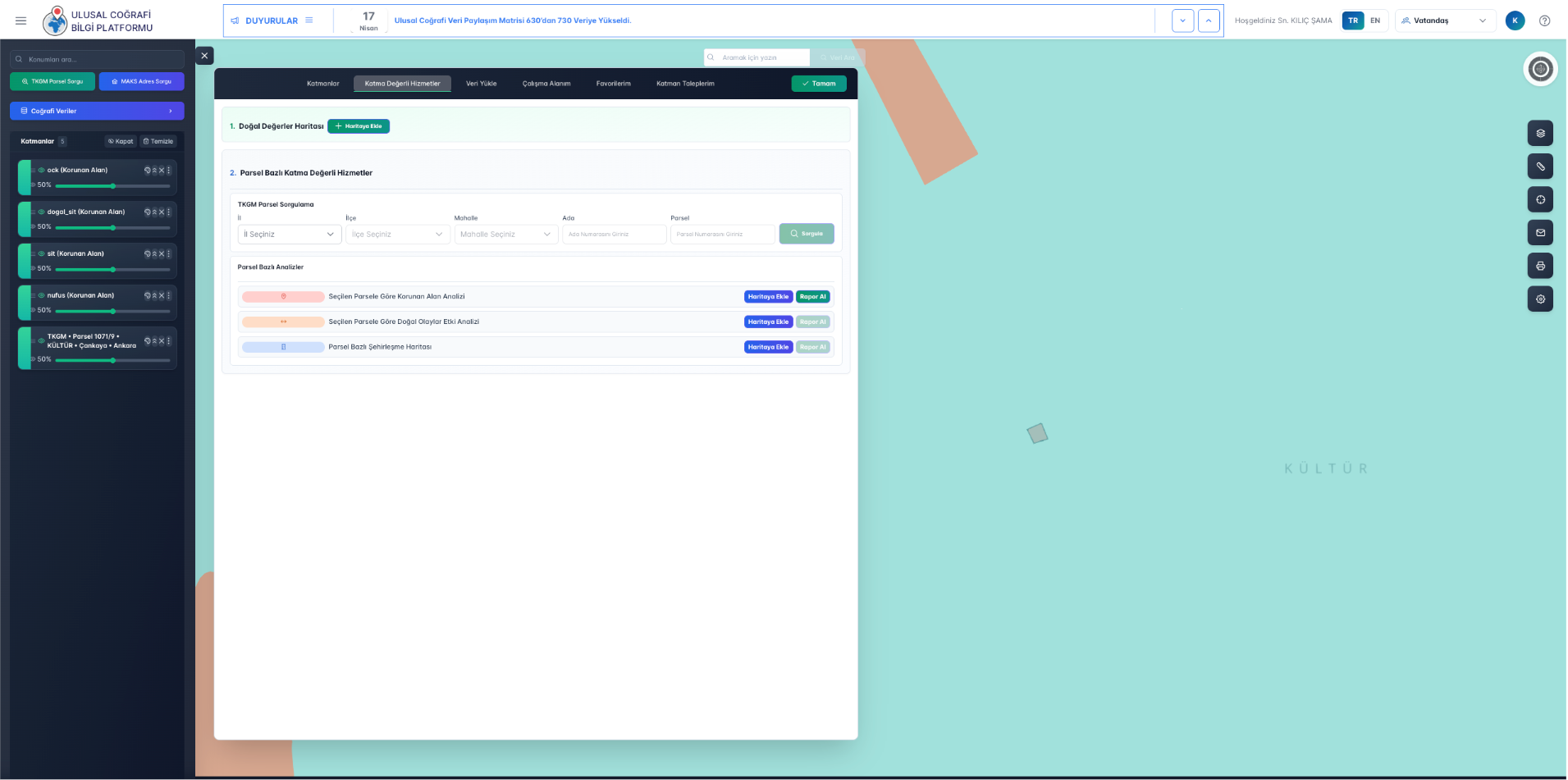The image size is (1568, 780).
Task: Select the ruler measurement tool
Action: click(1540, 166)
